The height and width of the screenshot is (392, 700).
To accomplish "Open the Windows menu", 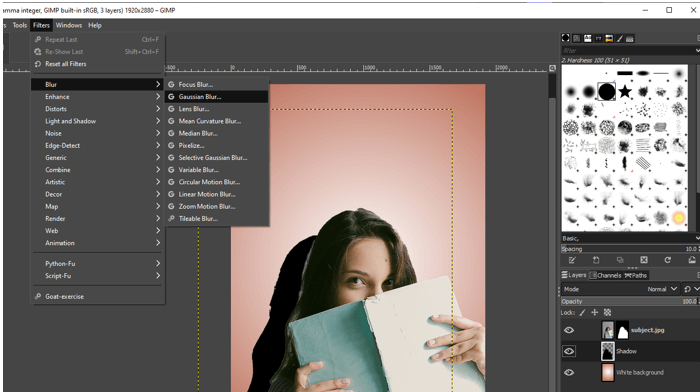I will [x=69, y=25].
